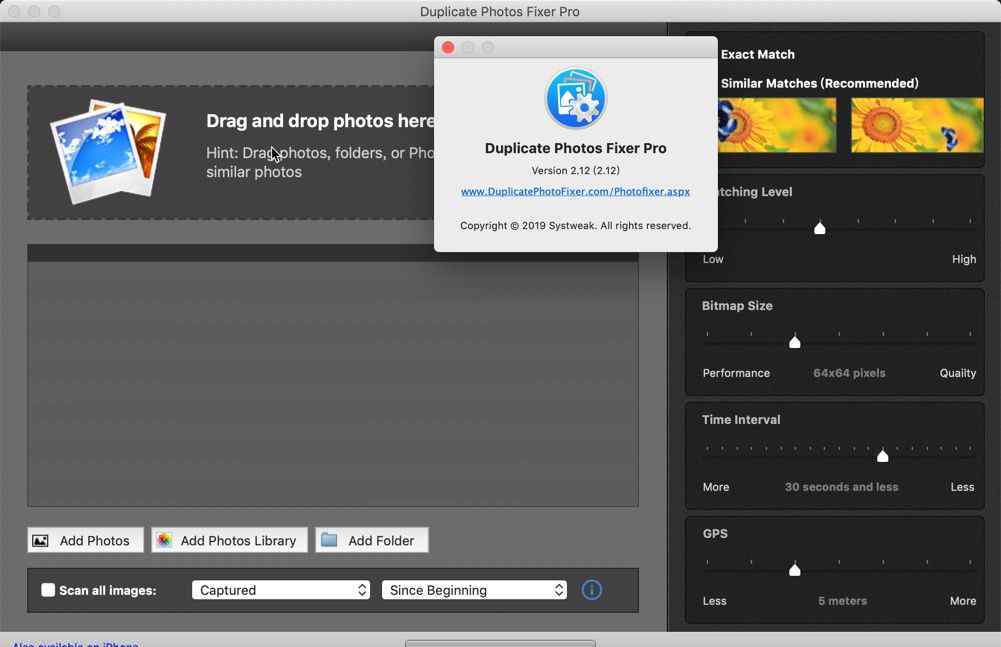Click the Add Photos button

86,540
